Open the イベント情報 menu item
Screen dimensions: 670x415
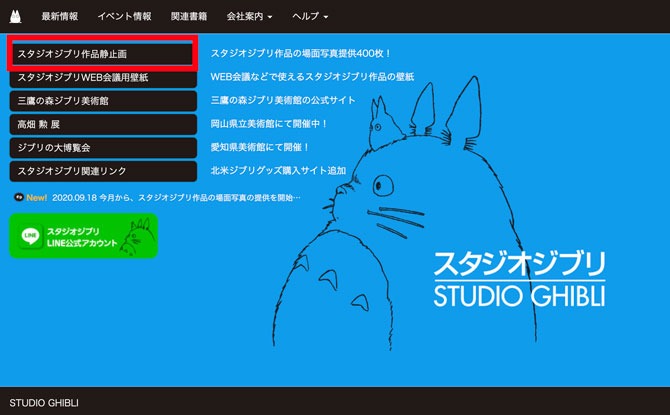pos(124,16)
